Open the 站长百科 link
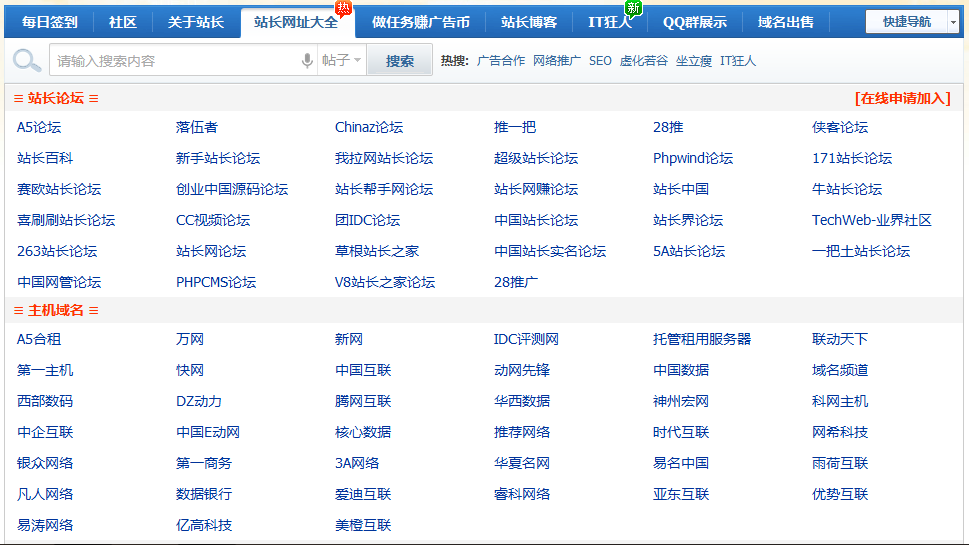The image size is (969, 545). click(x=45, y=158)
